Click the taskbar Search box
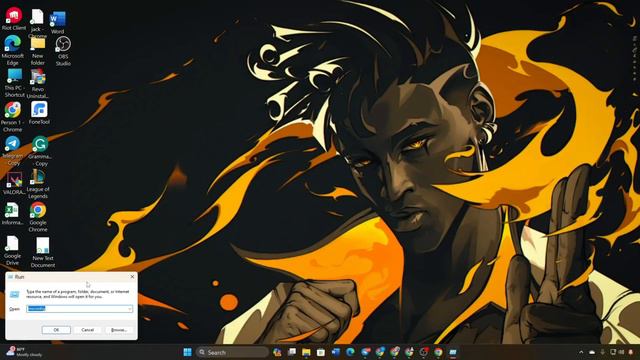640x360 pixels. pos(232,352)
